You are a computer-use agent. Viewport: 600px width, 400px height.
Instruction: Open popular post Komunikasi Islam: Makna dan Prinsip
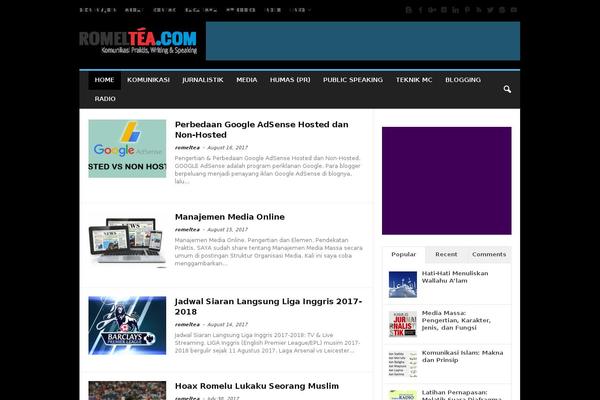pyautogui.click(x=462, y=356)
